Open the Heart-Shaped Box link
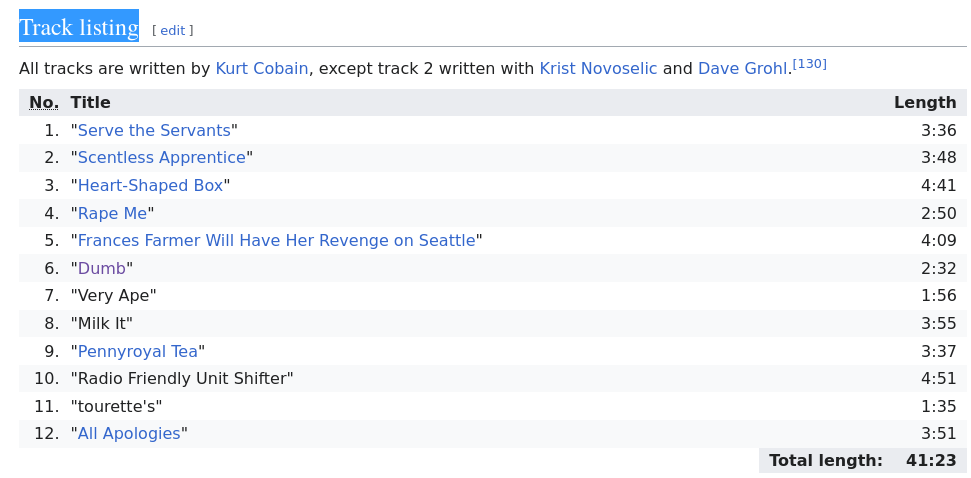 [150, 186]
